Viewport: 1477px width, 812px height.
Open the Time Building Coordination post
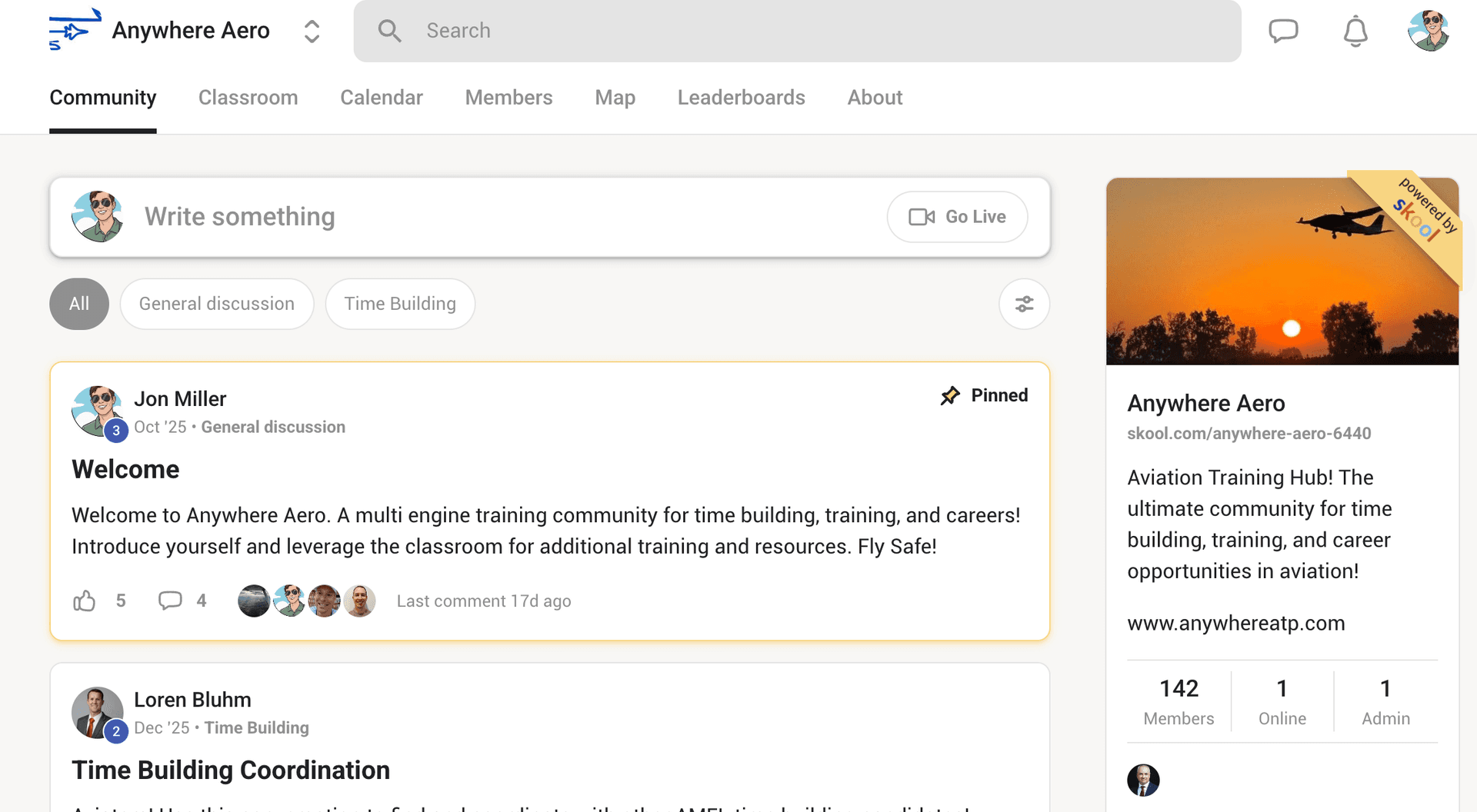tap(231, 770)
